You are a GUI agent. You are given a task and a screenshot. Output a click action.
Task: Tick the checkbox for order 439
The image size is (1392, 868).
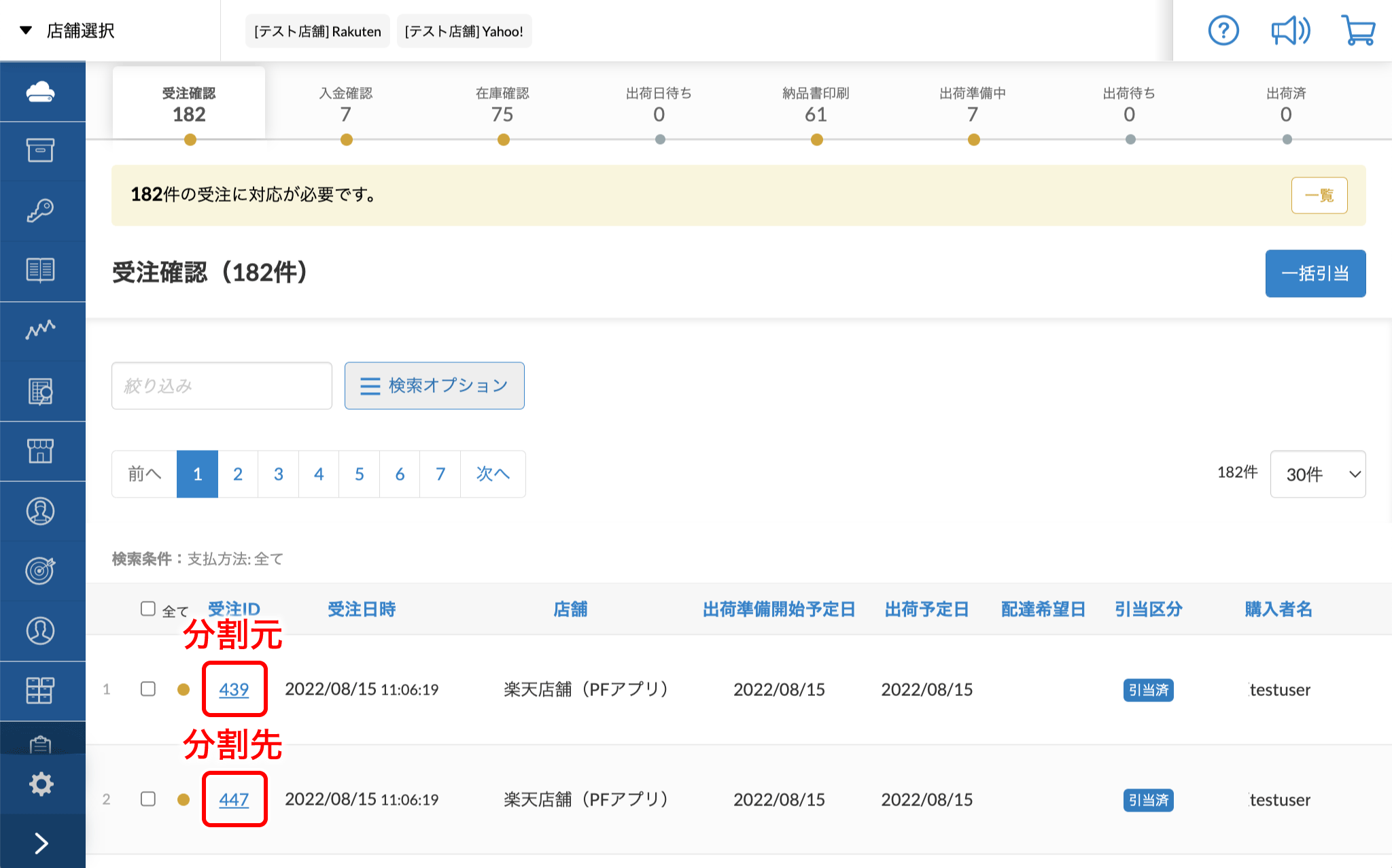[x=148, y=689]
